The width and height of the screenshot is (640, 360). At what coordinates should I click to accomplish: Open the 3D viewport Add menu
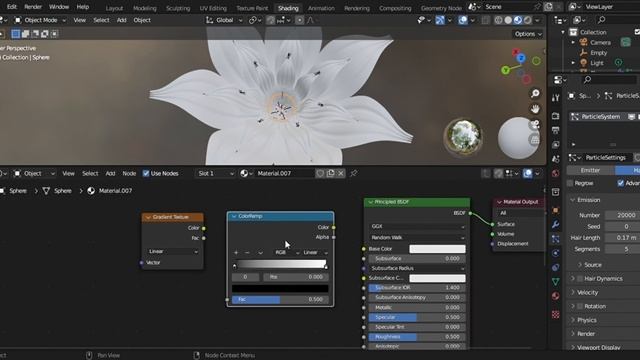[x=121, y=20]
